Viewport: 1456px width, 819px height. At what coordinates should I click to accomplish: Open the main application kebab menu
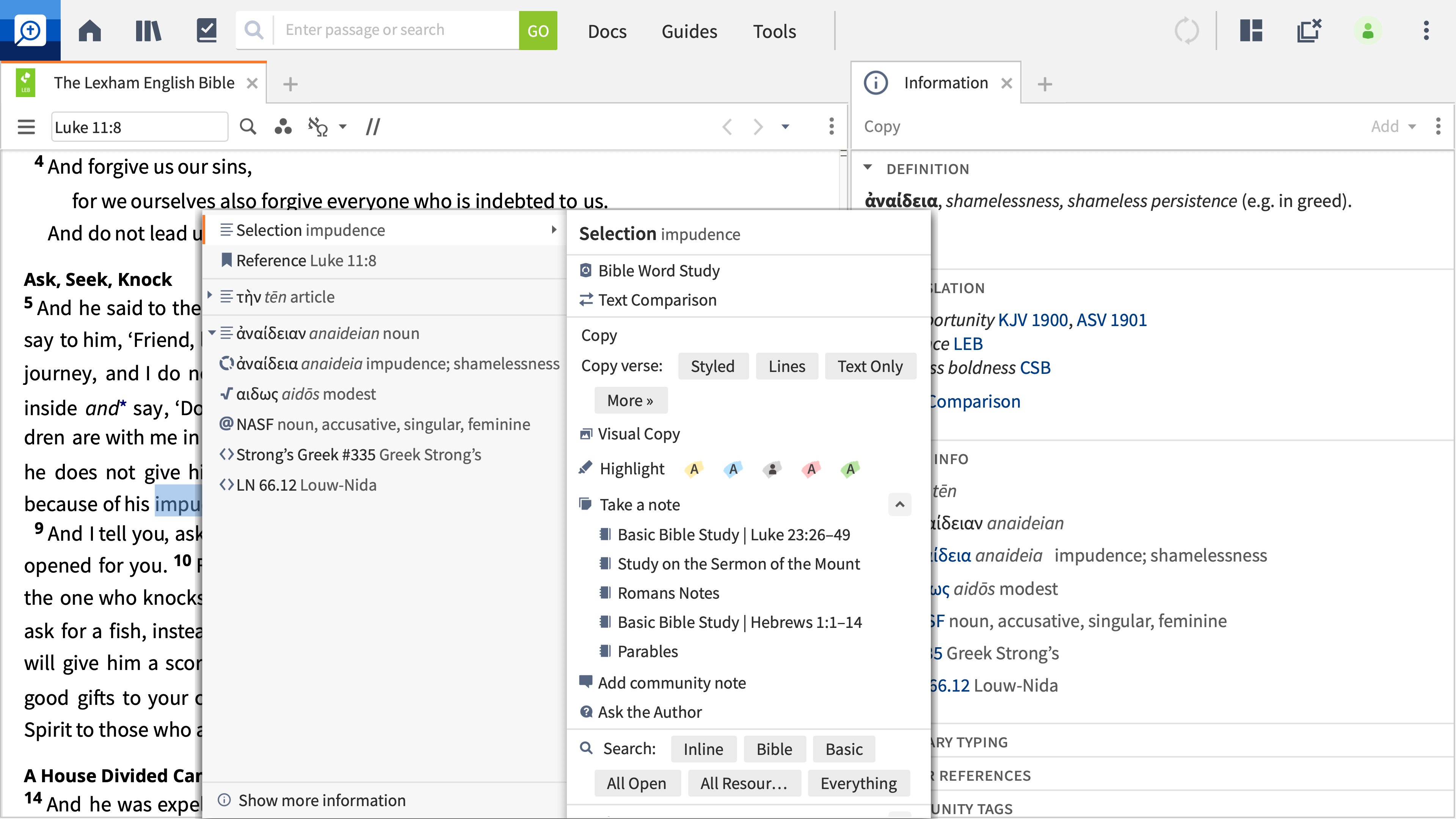1426,30
